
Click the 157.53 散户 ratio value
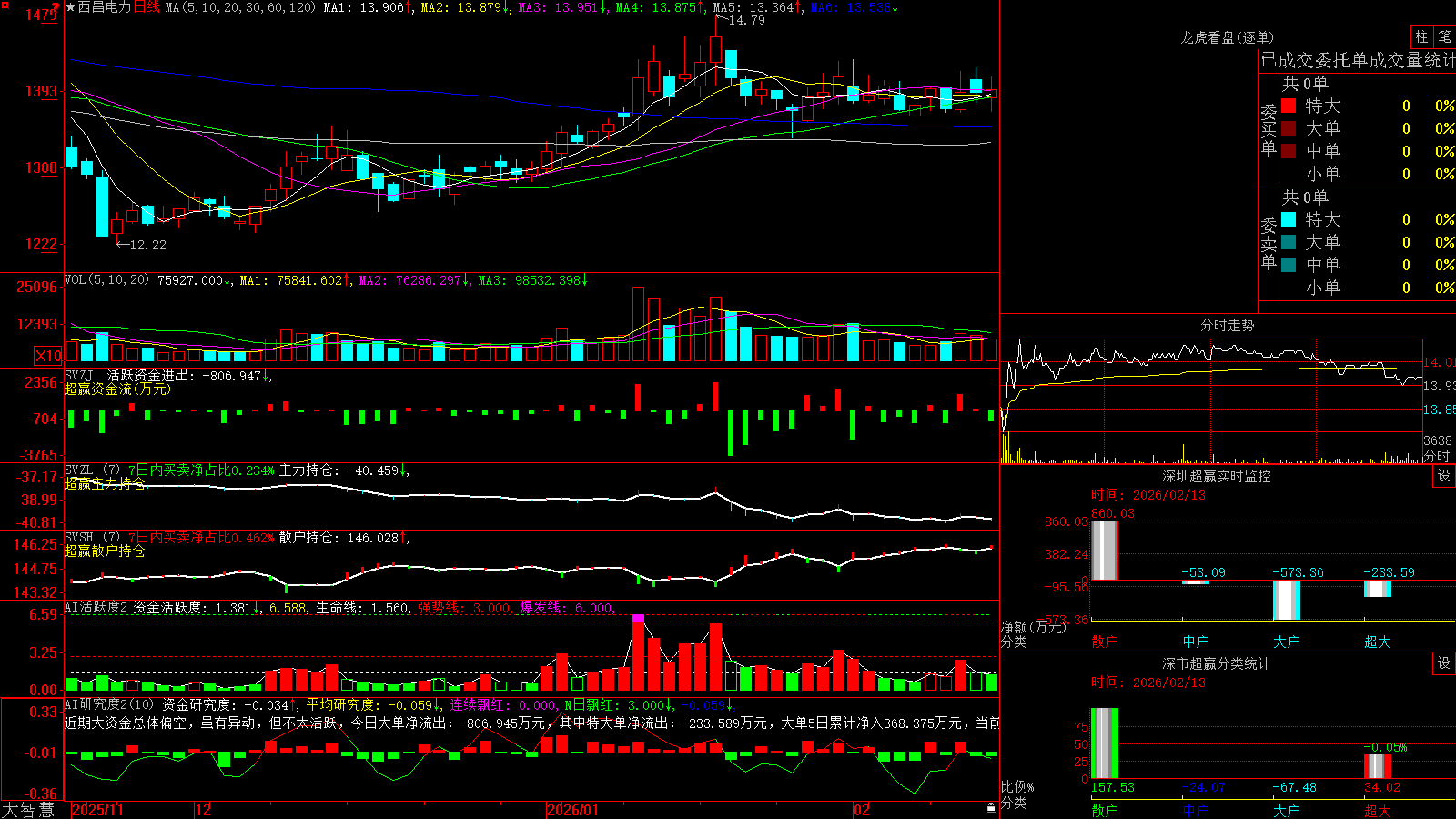coord(1113,787)
